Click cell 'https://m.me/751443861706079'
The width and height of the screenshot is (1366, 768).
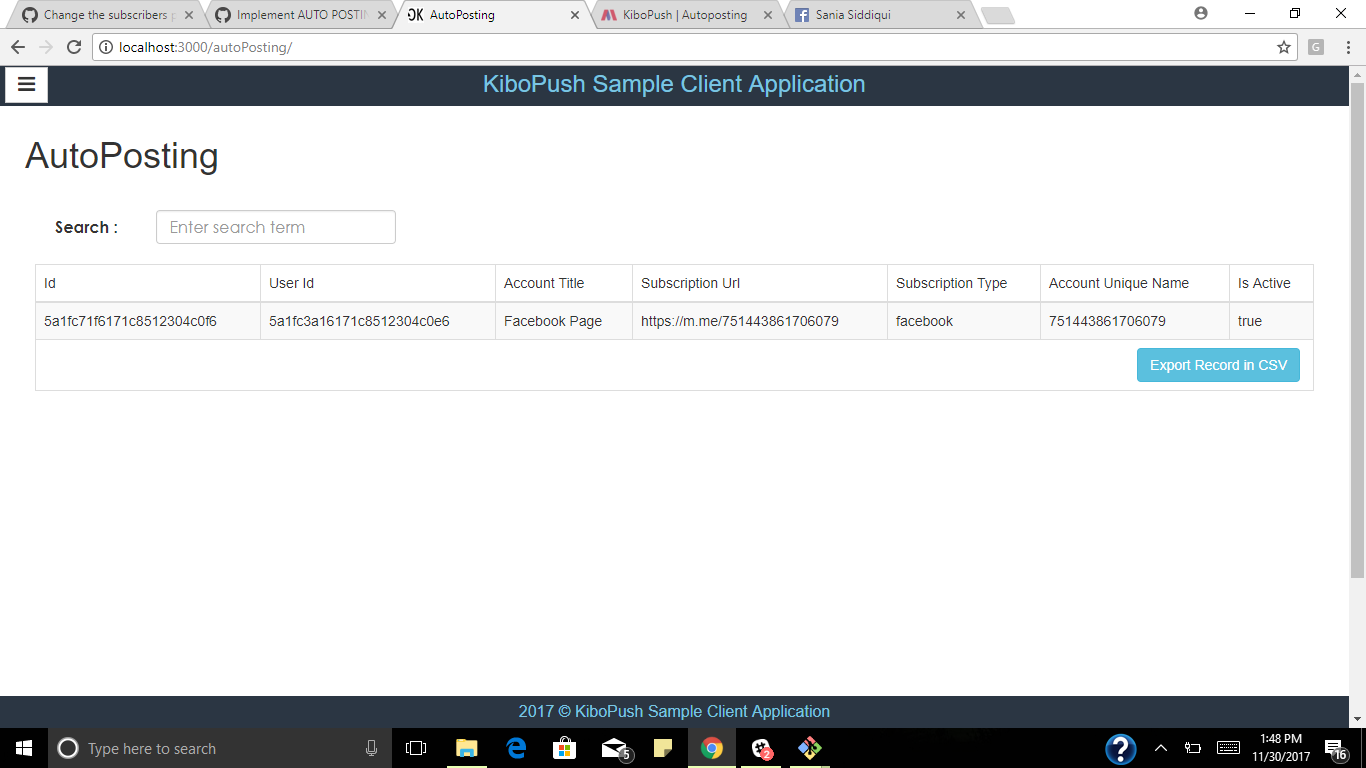click(760, 321)
